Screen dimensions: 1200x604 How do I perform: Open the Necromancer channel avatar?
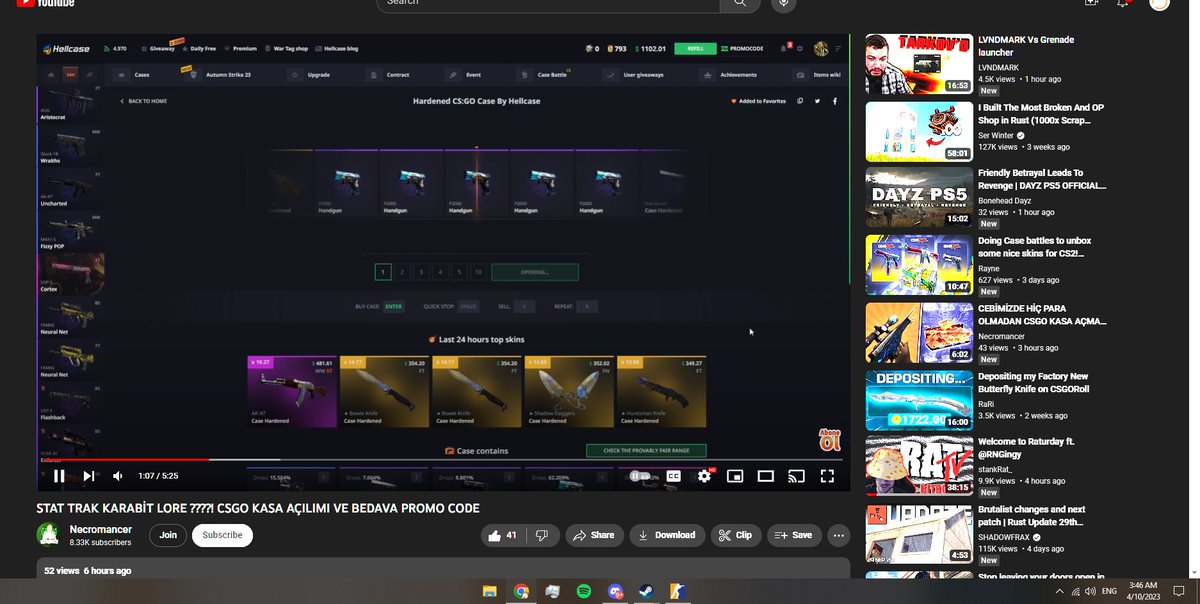pyautogui.click(x=48, y=535)
